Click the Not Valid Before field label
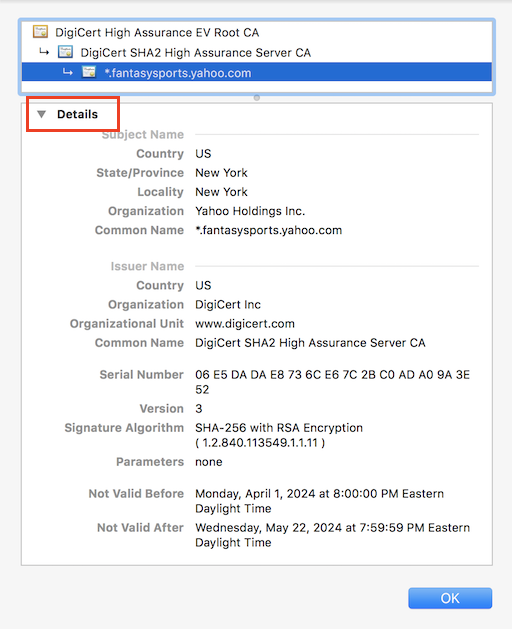512x629 pixels. tap(136, 493)
